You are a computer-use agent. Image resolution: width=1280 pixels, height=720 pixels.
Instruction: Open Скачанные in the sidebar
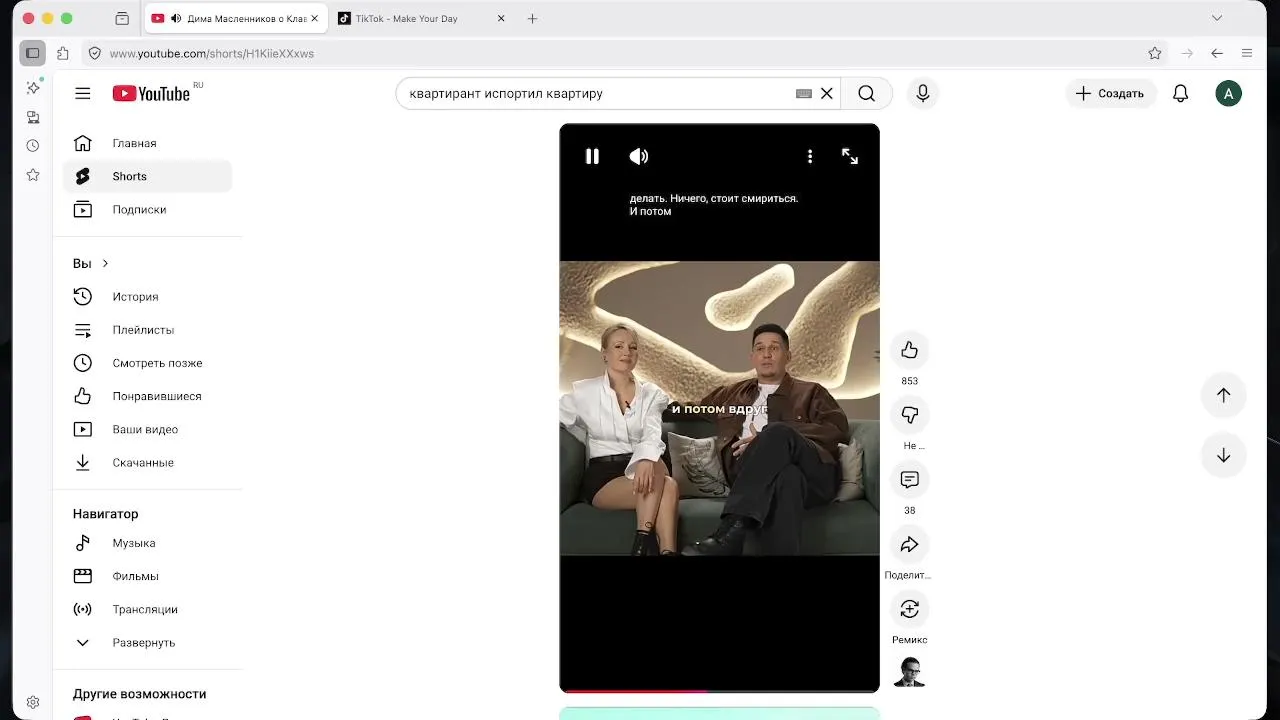147,462
